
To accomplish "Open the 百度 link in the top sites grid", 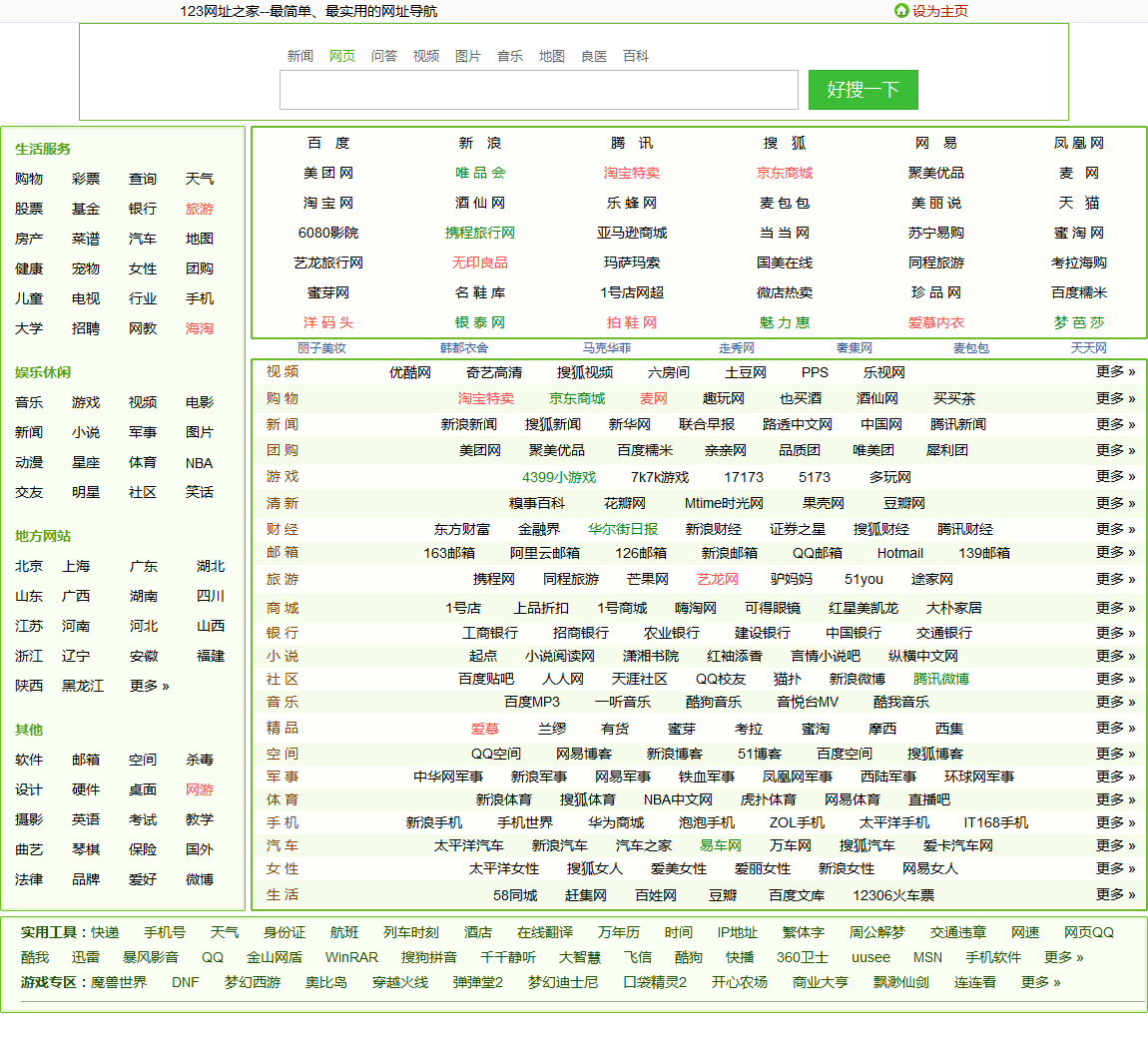I will tap(328, 143).
